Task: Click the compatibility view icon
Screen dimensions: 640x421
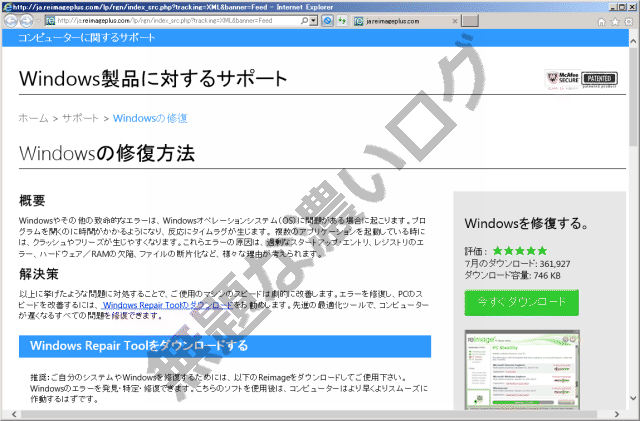Action: coord(327,20)
